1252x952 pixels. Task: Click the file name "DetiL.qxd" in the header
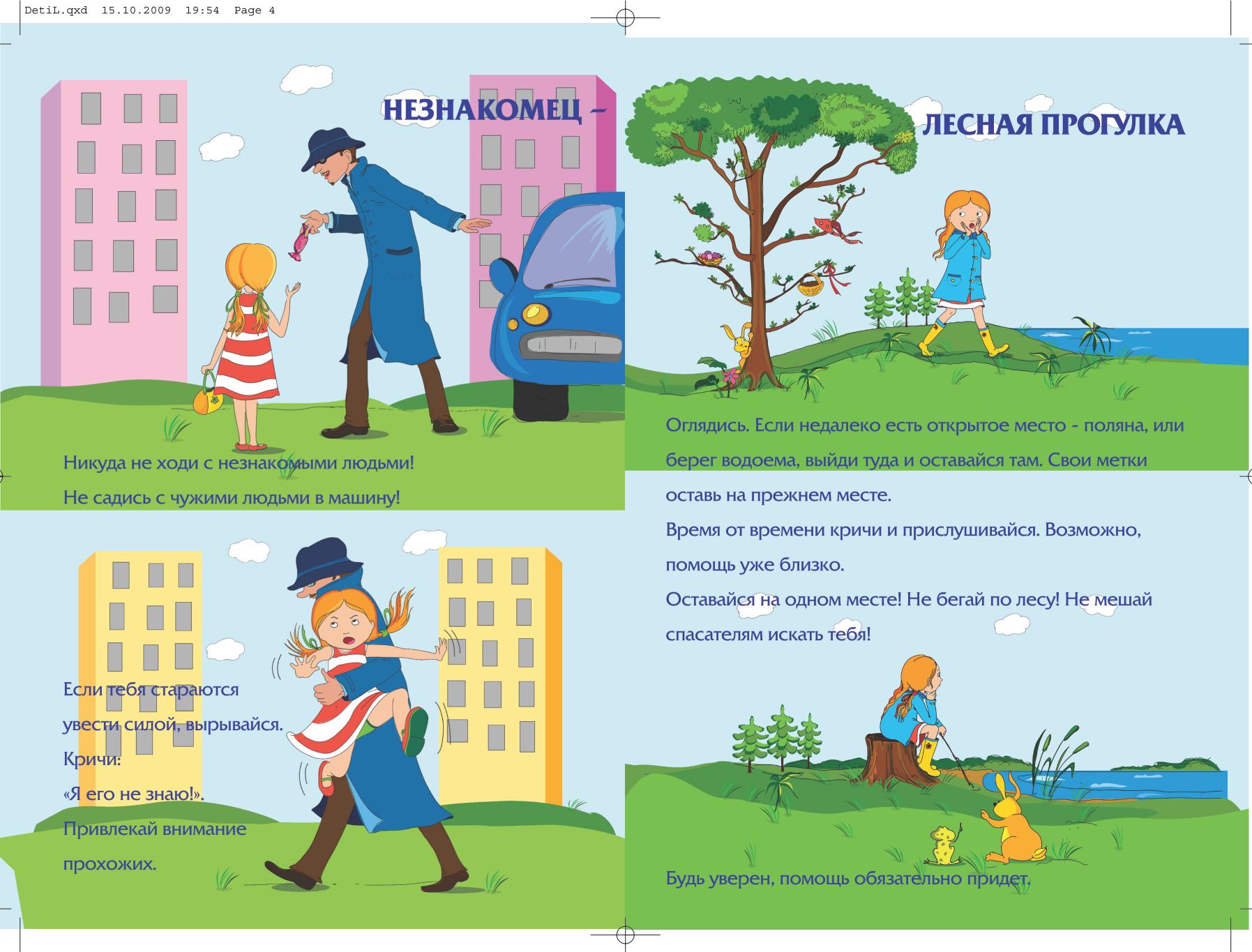56,10
